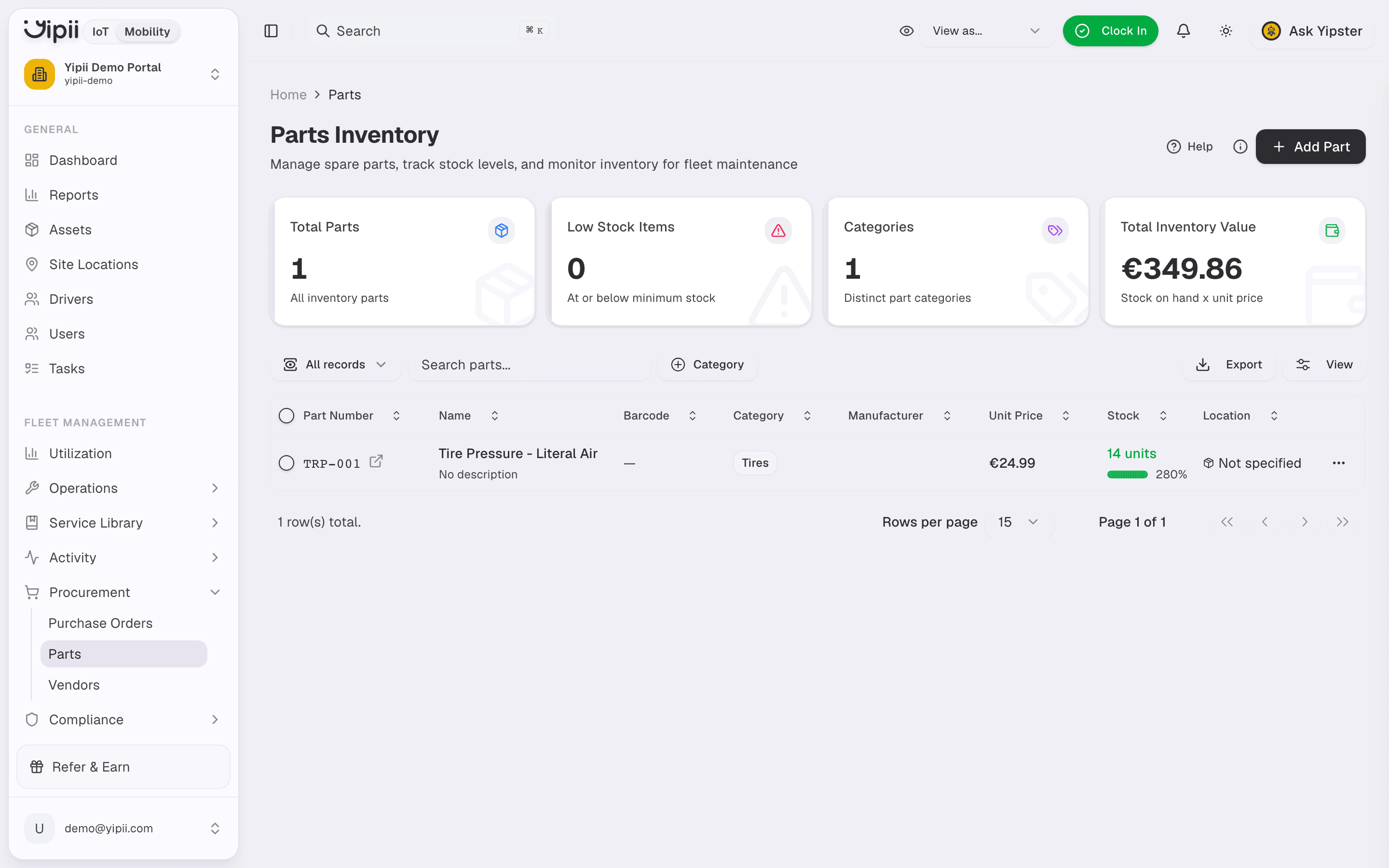Select the TRP-001 row checkbox

(286, 463)
